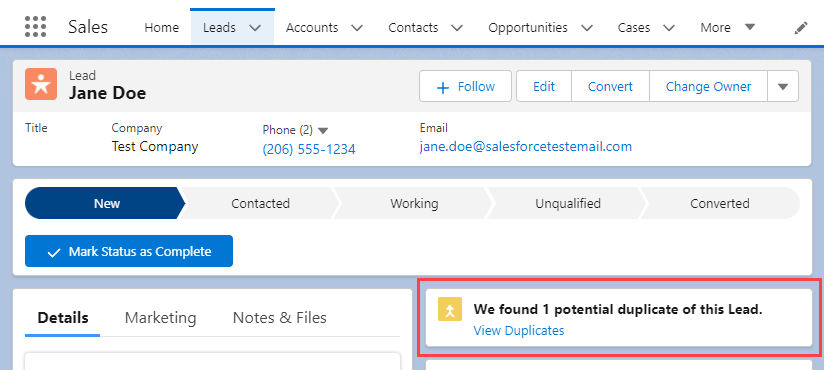Expand the Cases tab dropdown chevron
The image size is (824, 370).
click(x=668, y=28)
